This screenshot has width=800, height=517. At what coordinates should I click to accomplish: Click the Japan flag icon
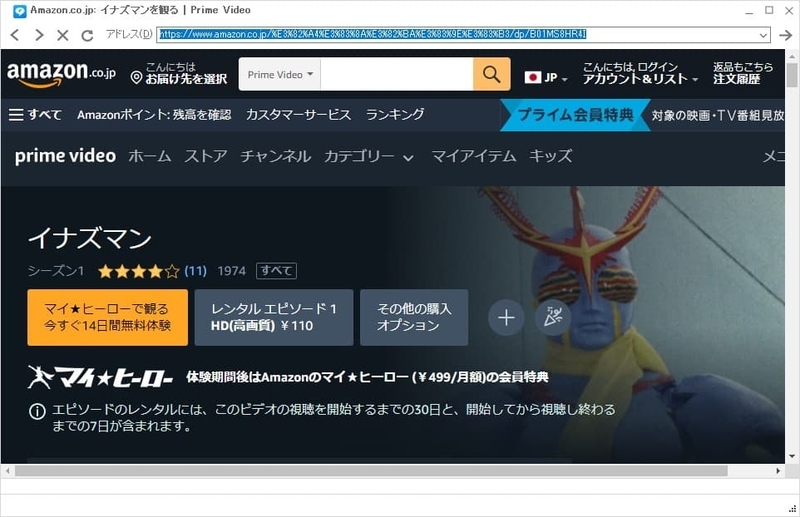(533, 78)
